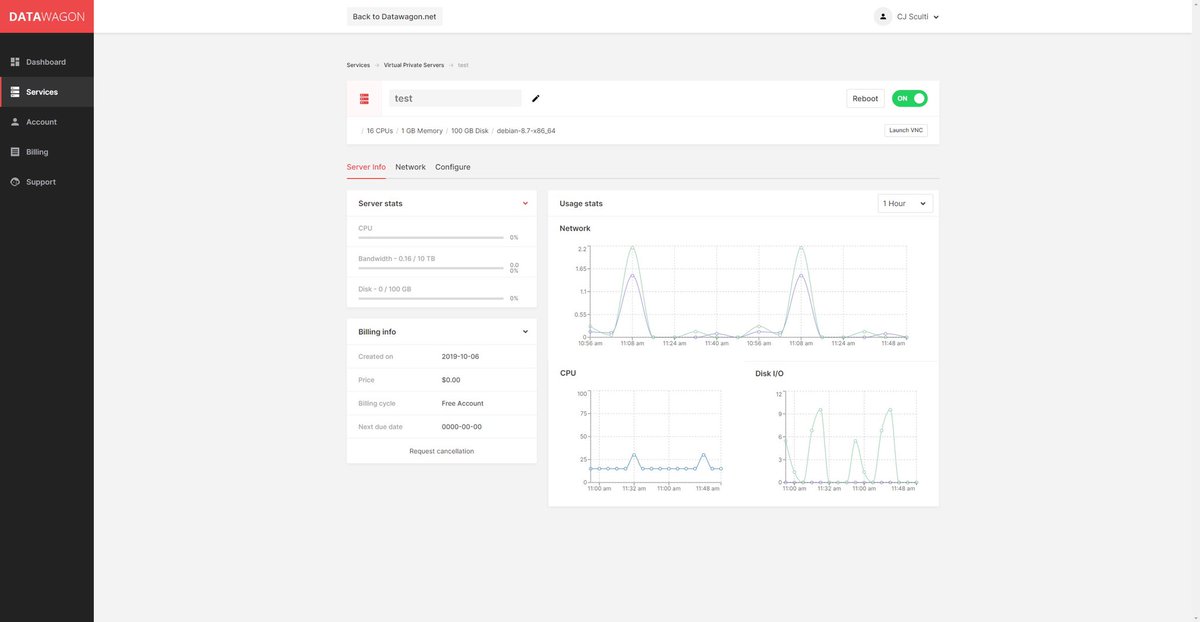Click the red server icon beside test
This screenshot has width=1200, height=622.
click(x=364, y=99)
